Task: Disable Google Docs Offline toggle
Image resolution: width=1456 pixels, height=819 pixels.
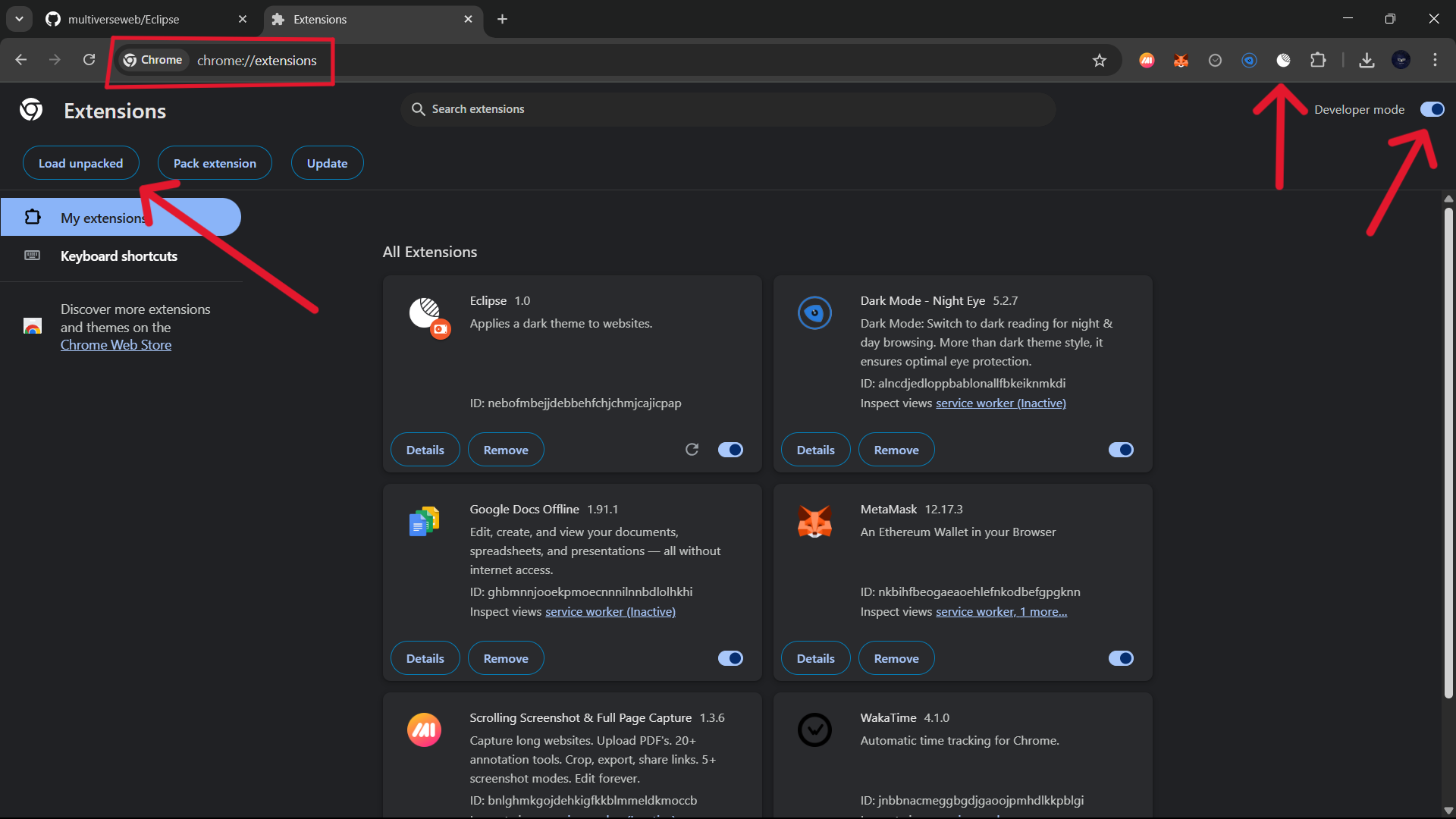Action: pos(730,658)
